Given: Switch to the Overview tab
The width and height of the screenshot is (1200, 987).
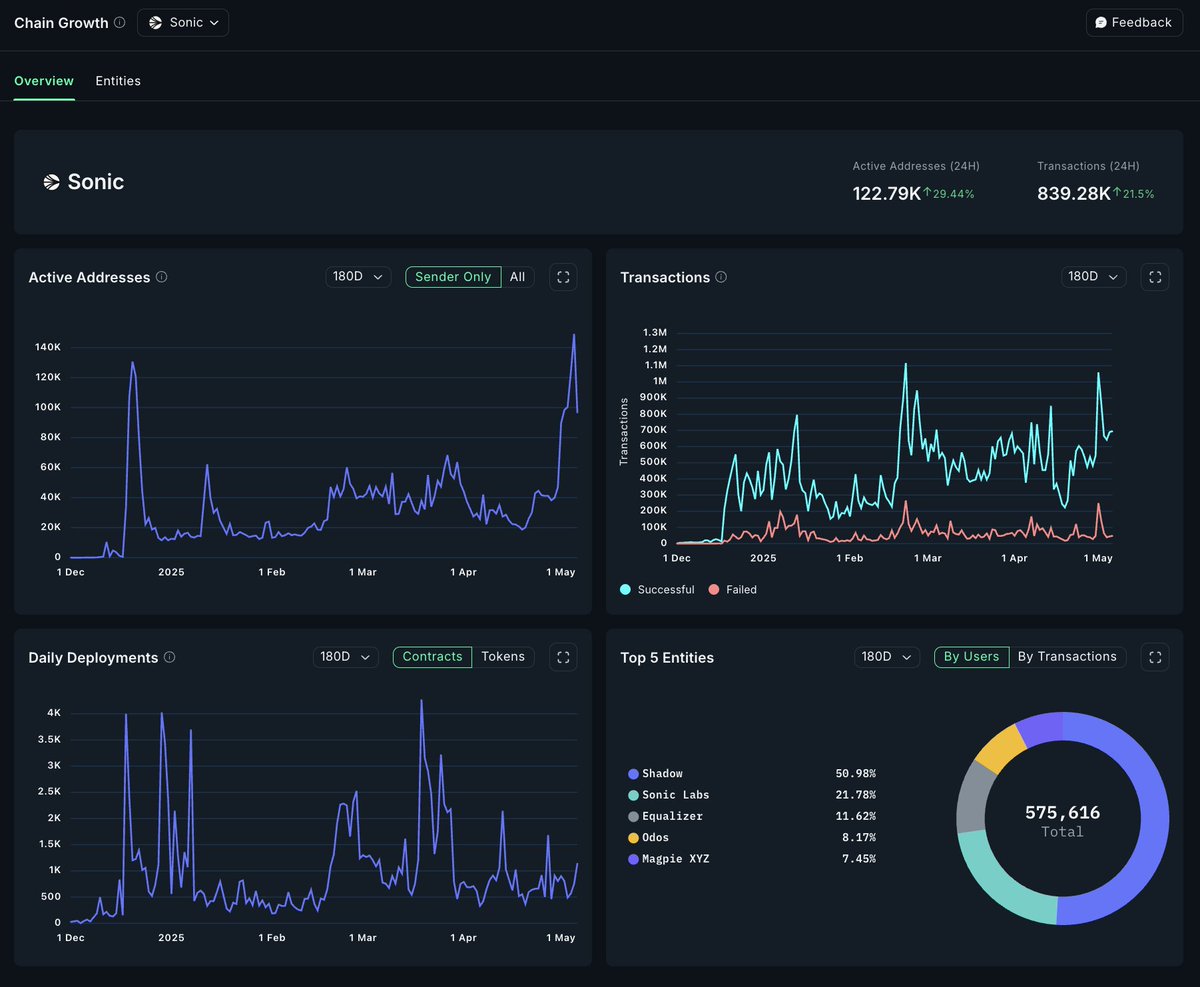Looking at the screenshot, I should 44,81.
